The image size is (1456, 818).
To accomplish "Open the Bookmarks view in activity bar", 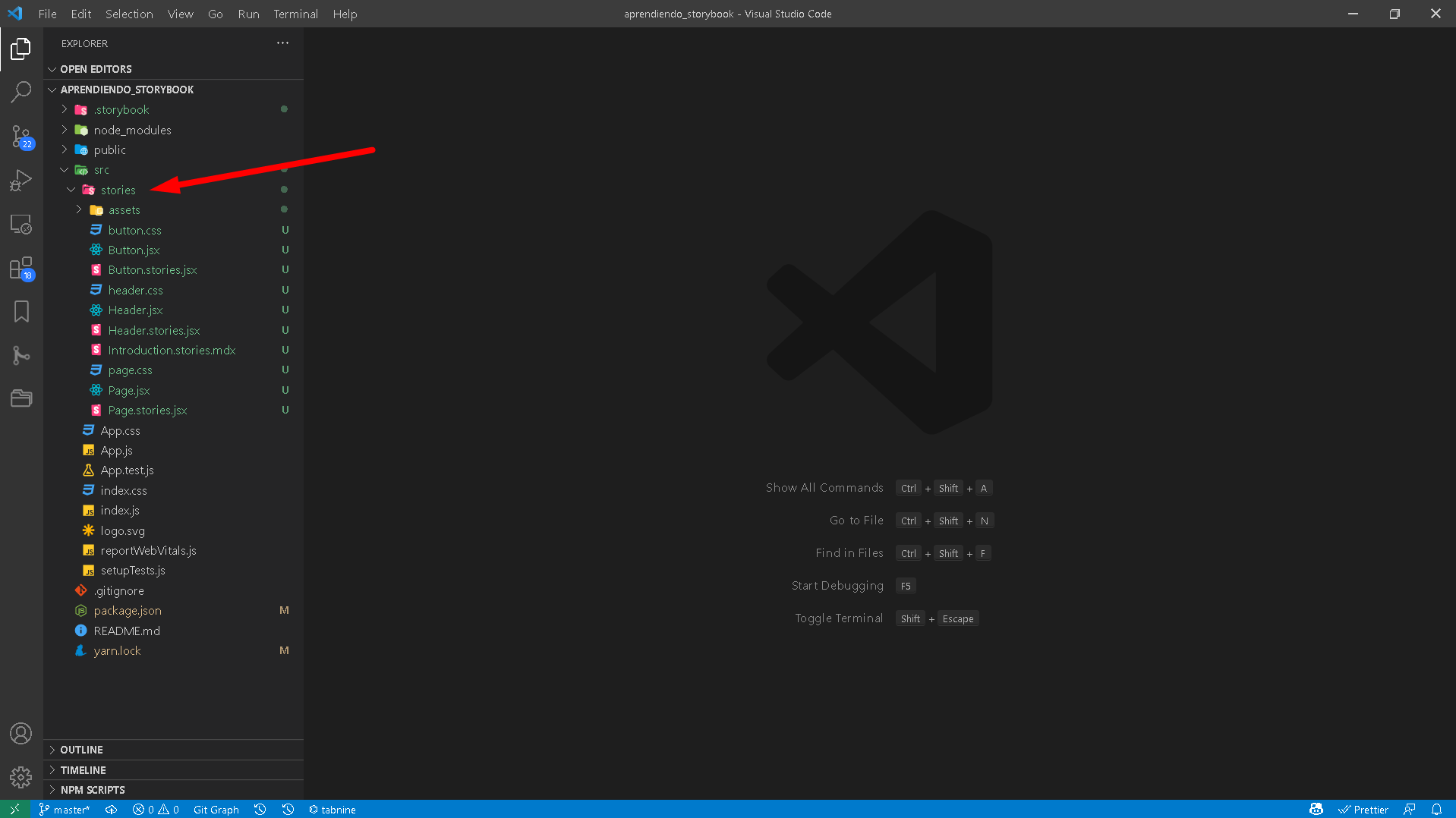I will tap(21, 312).
